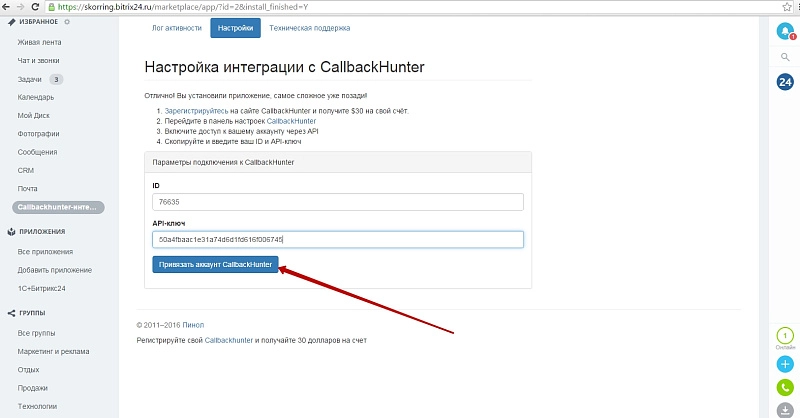Go back with browser back arrow
The width and height of the screenshot is (800, 418).
pos(6,6)
